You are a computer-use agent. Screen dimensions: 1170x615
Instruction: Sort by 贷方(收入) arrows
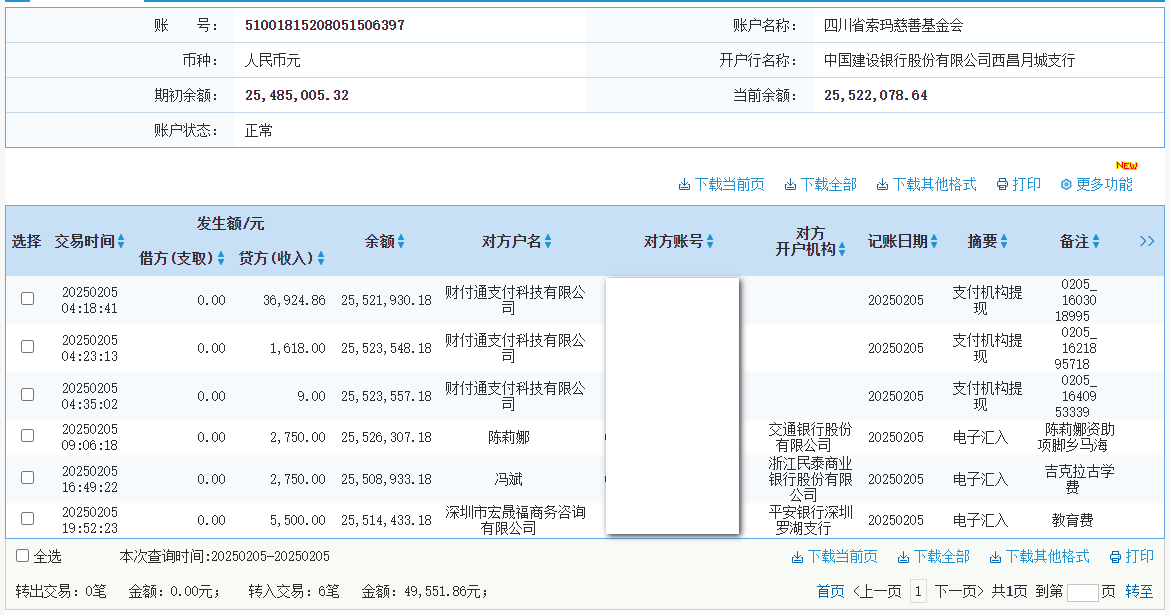tap(321, 258)
